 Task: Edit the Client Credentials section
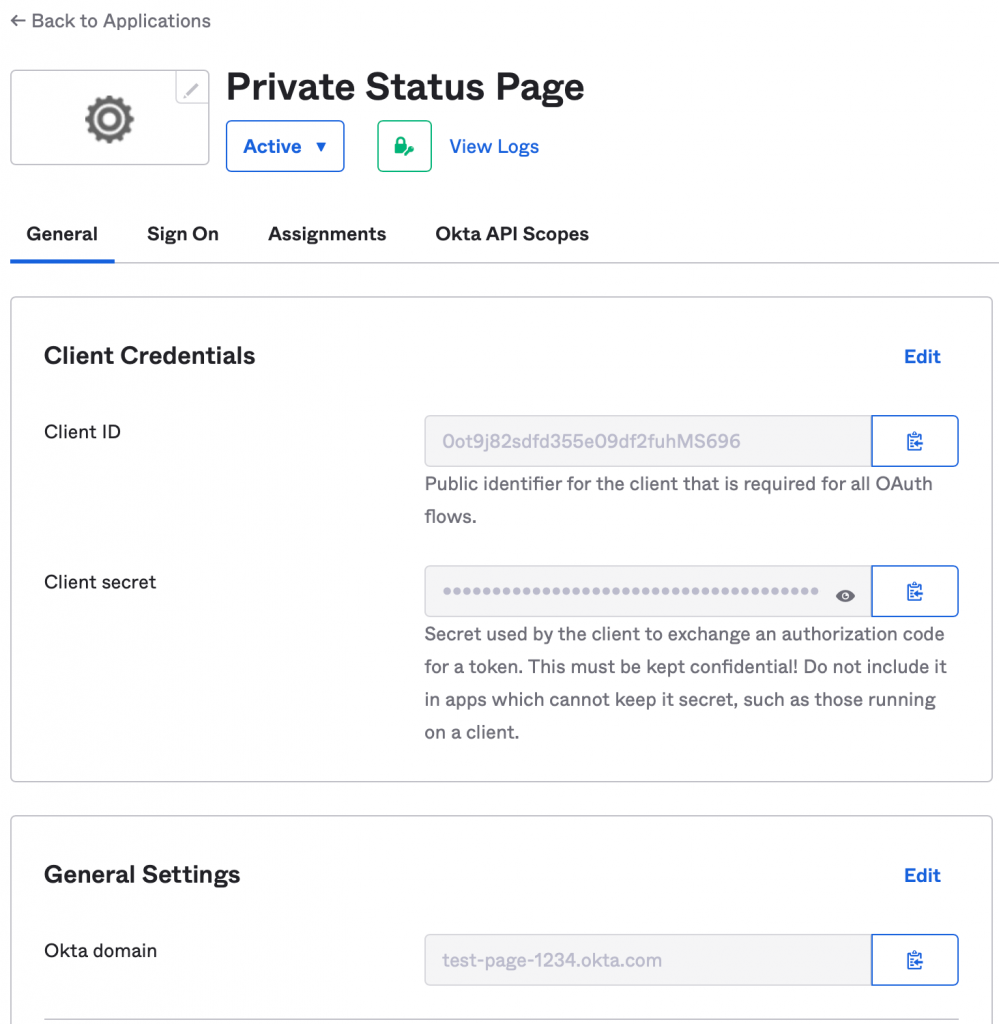pos(921,357)
